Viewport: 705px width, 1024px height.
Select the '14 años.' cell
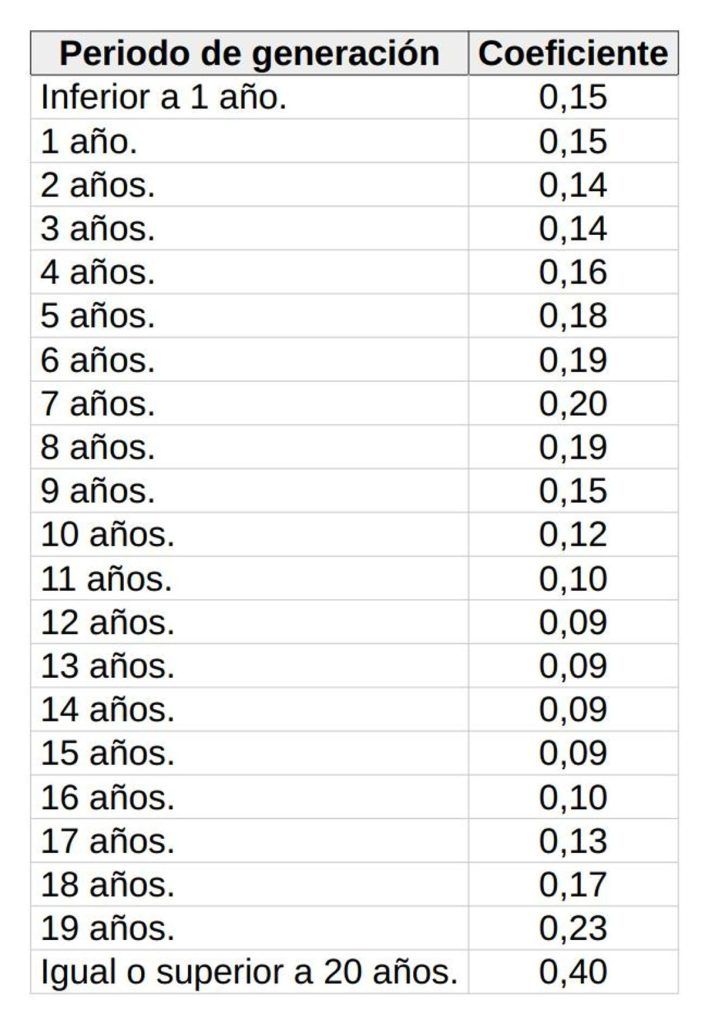[249, 709]
